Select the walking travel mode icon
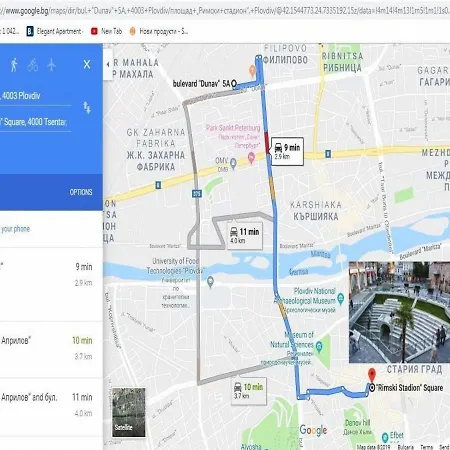450x450 pixels. (x=14, y=65)
